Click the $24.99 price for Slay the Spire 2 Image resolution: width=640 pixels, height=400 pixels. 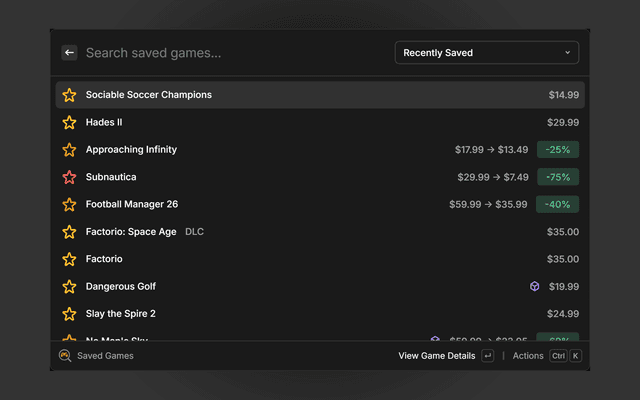point(563,314)
